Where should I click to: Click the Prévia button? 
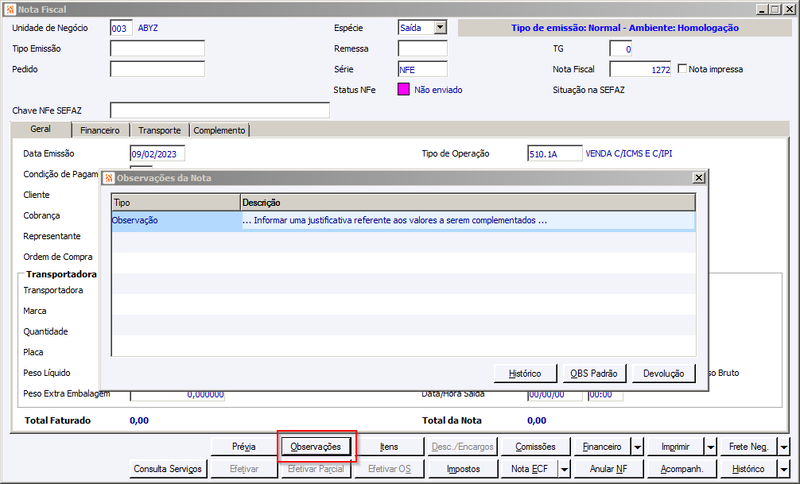click(x=244, y=447)
